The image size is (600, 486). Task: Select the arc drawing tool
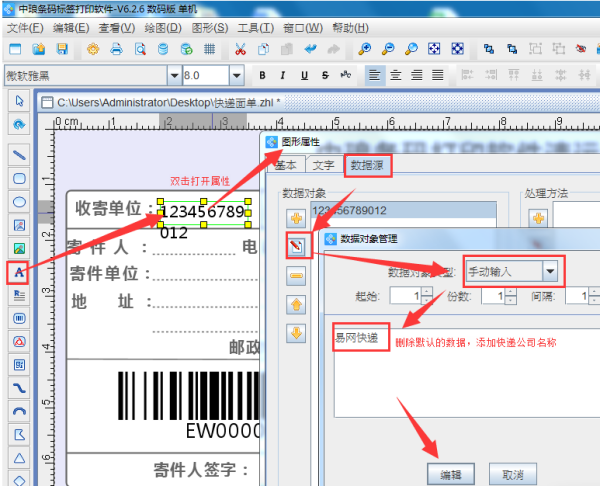point(19,411)
